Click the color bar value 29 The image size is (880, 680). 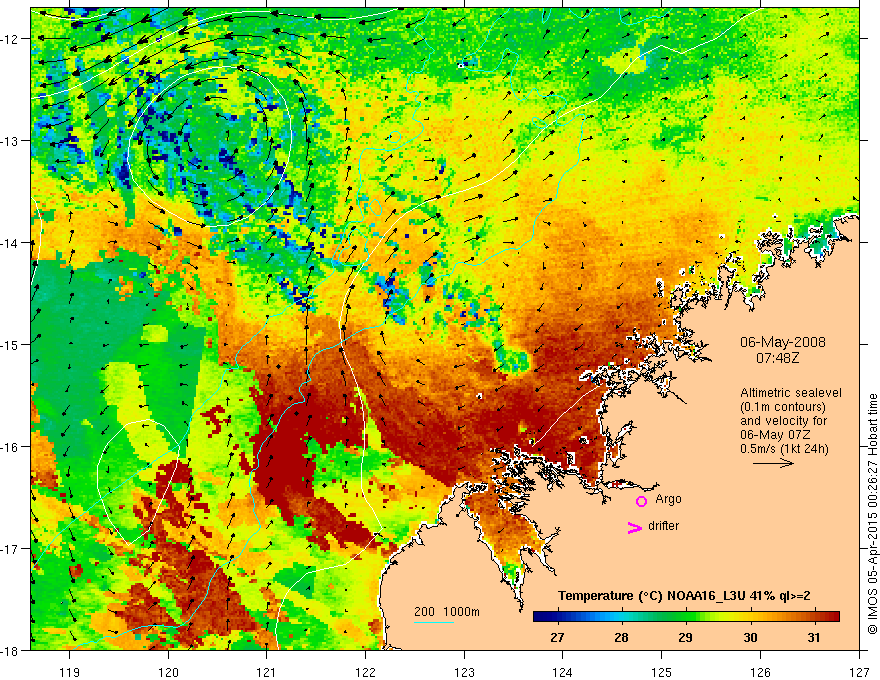click(x=685, y=637)
